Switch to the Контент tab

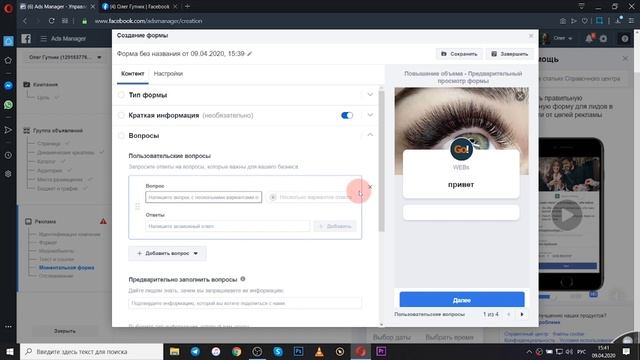(x=133, y=74)
